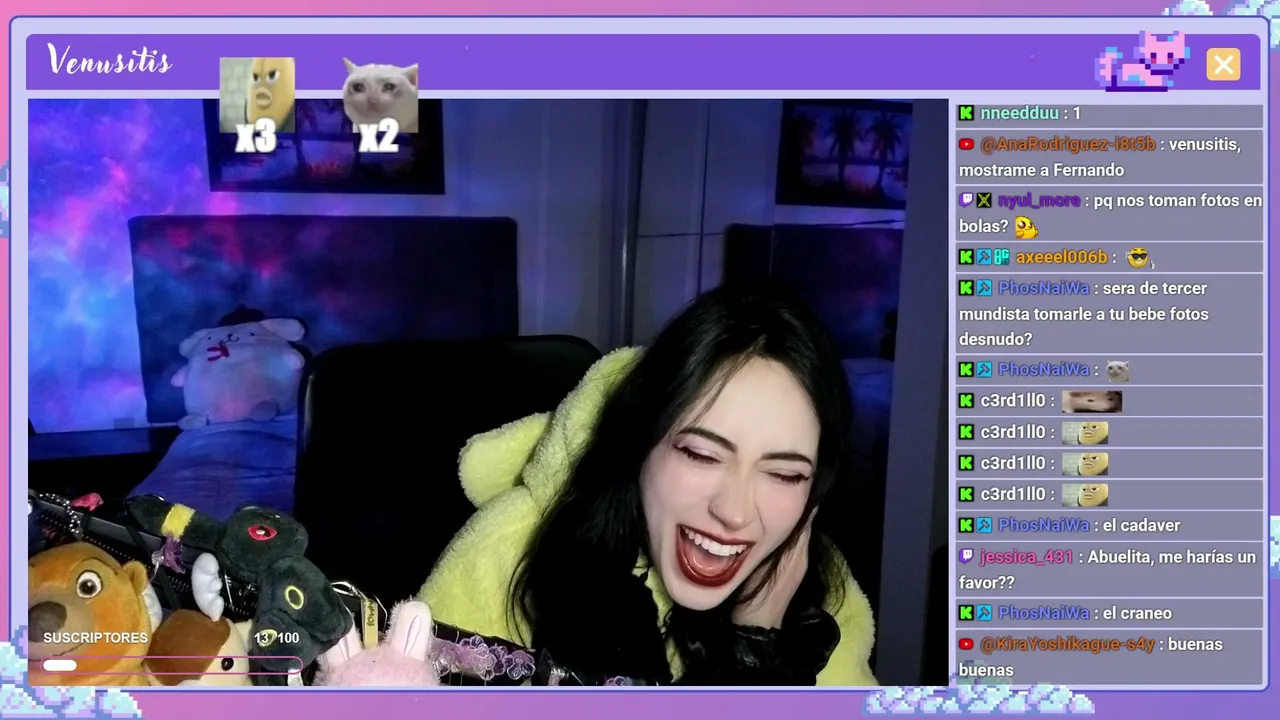Click the YouTube icon beside @KiraYoshikague-s4y
The width and height of the screenshot is (1280, 720).
point(966,644)
